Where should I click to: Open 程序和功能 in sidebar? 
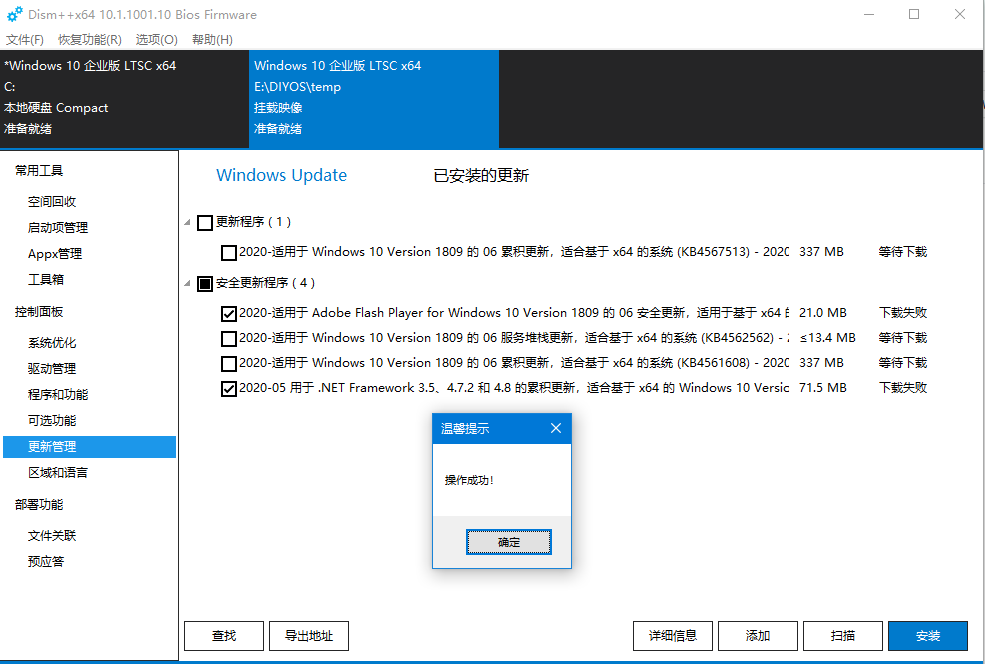tap(58, 395)
